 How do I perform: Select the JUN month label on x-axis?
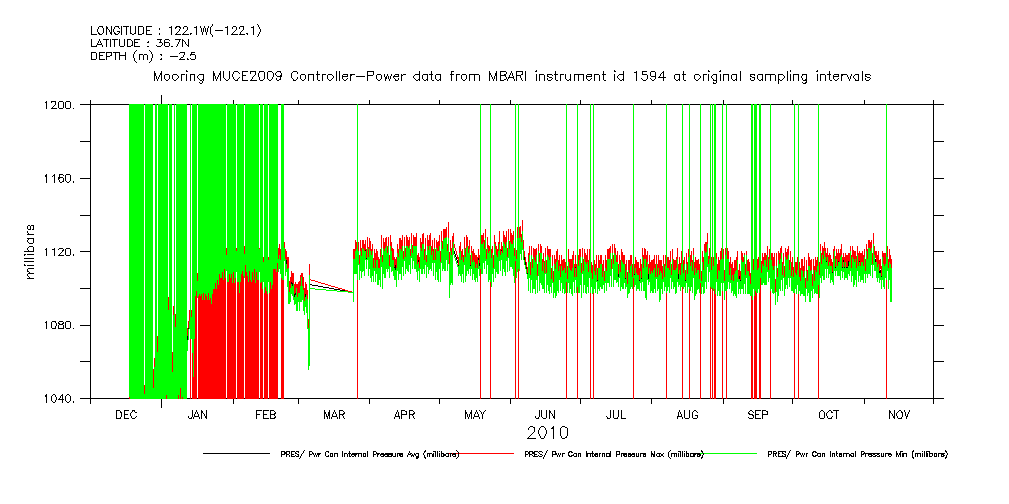tap(546, 414)
